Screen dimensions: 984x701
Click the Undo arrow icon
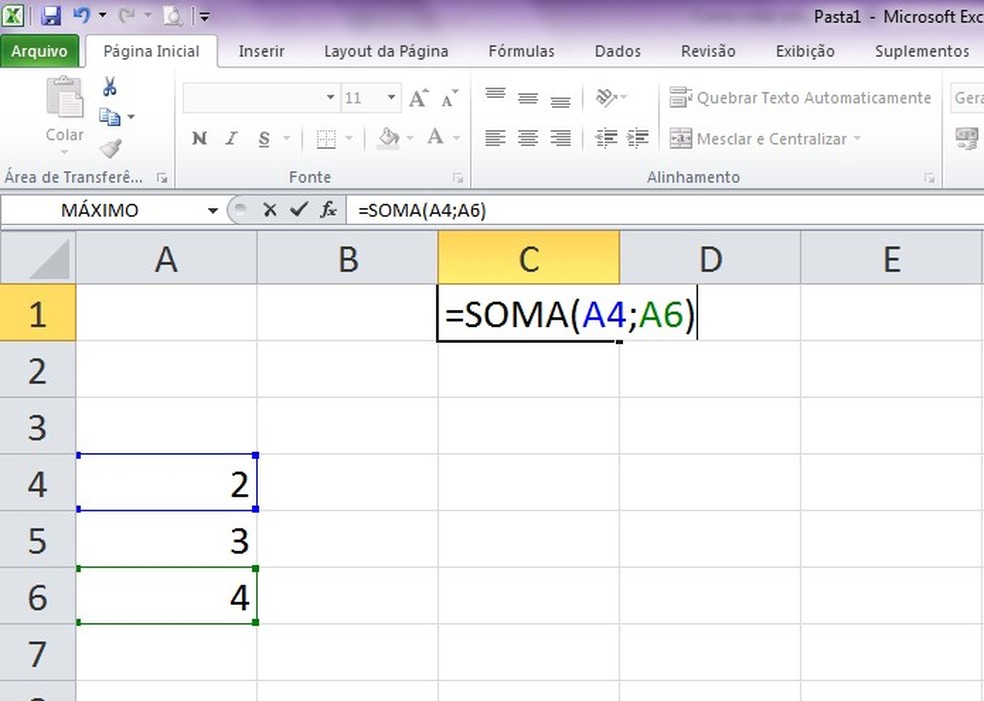click(x=82, y=16)
